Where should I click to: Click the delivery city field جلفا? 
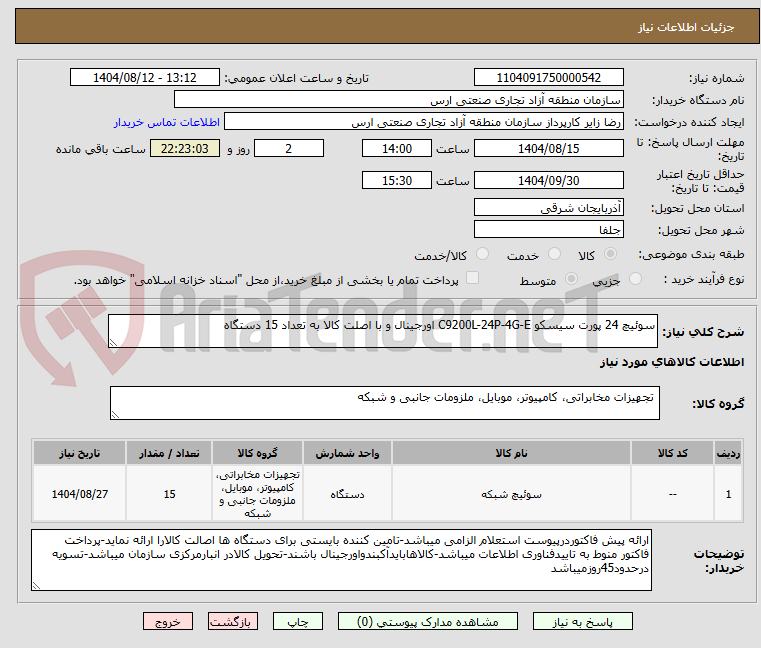pos(548,230)
